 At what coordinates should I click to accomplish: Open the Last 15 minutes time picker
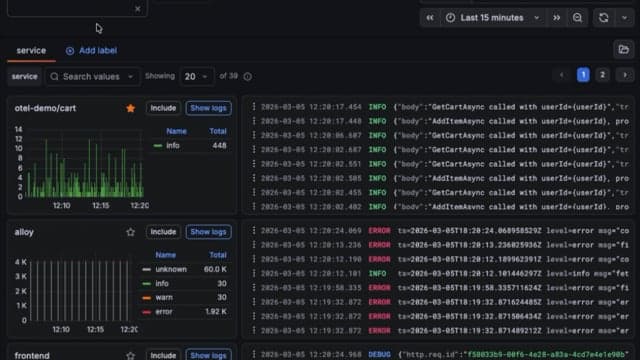point(493,18)
